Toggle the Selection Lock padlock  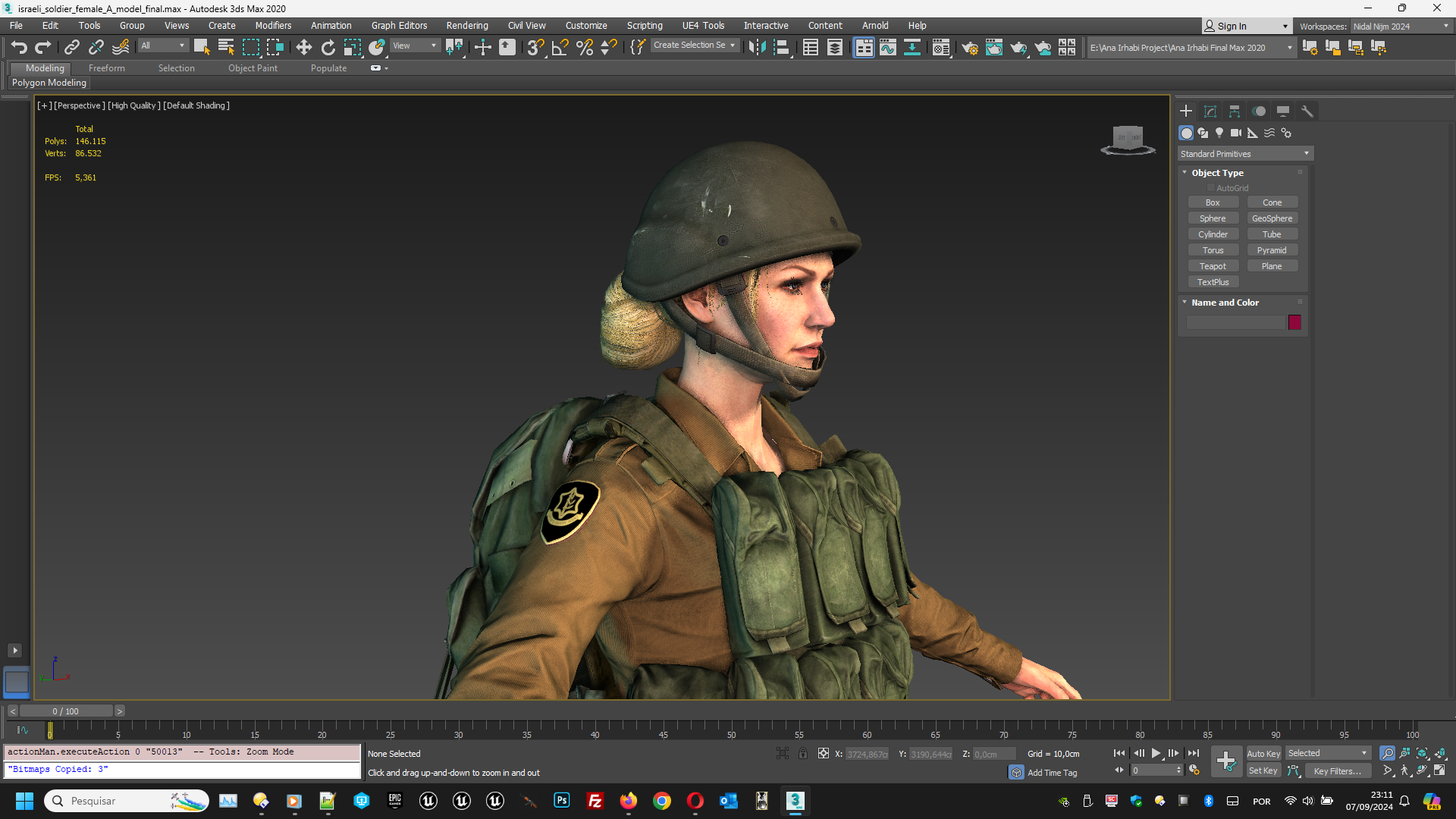(802, 753)
